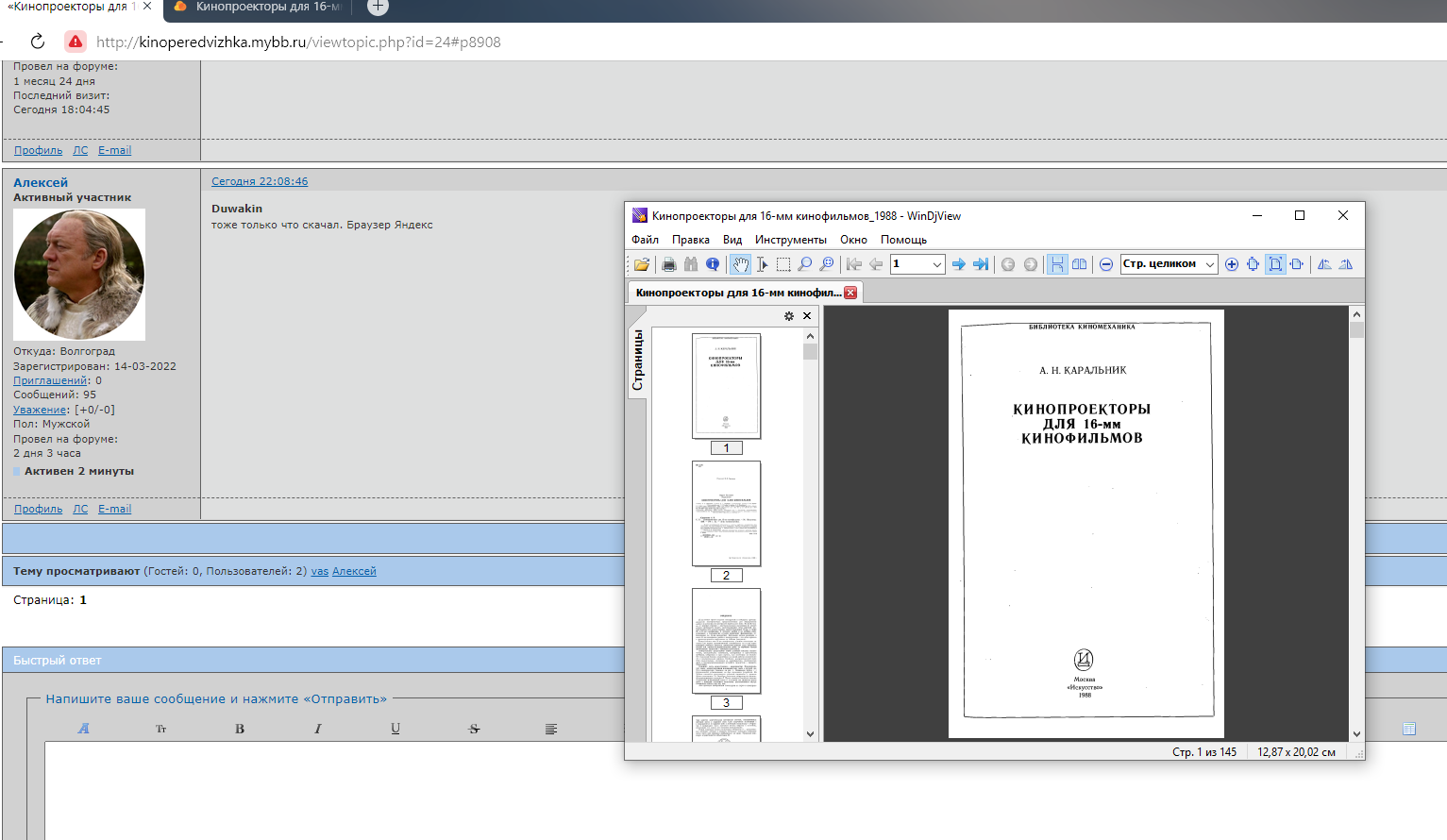Viewport: 1447px width, 840px height.
Task: Open the Помощь menu
Action: pyautogui.click(x=903, y=240)
